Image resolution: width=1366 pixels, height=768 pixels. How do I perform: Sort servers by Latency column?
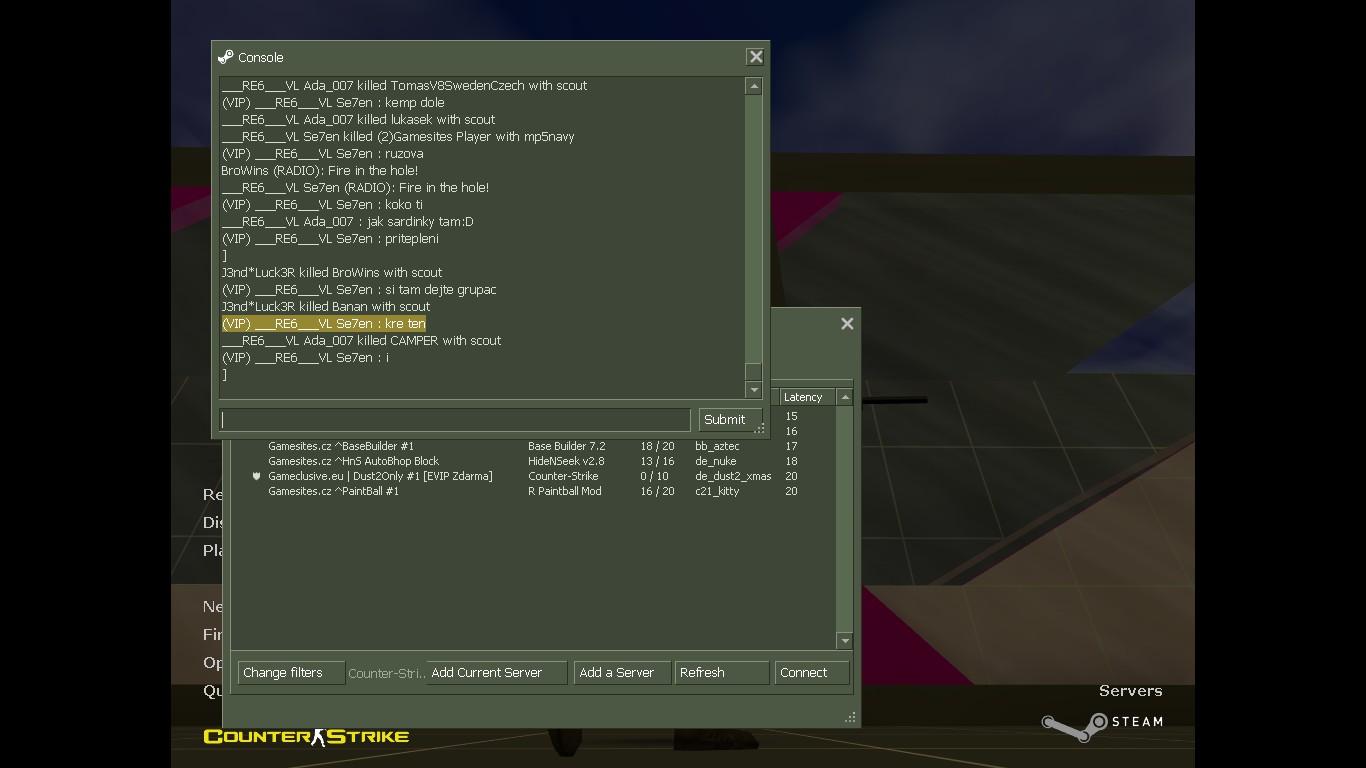coord(807,397)
